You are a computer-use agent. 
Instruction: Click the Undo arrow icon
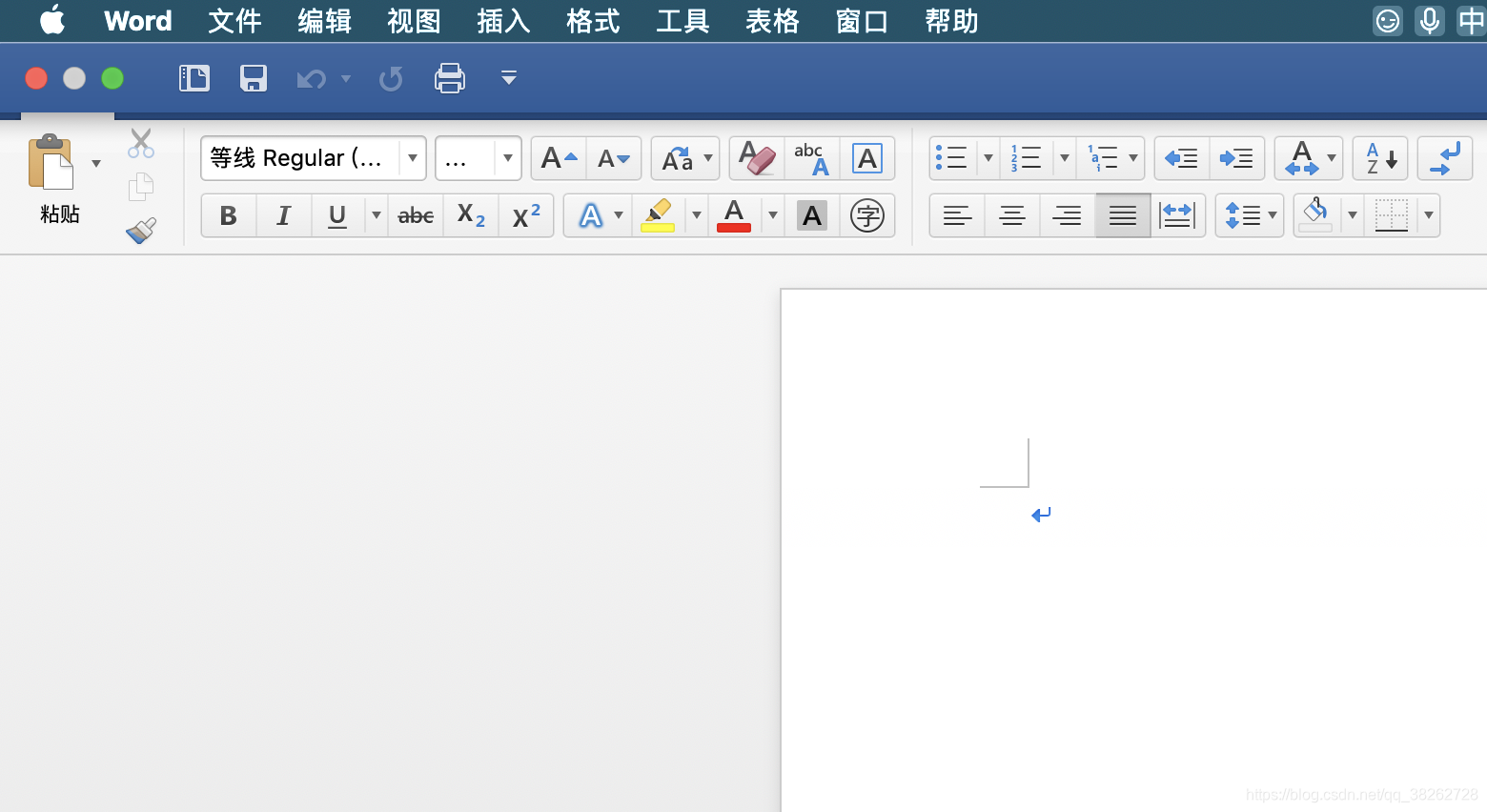coord(312,78)
